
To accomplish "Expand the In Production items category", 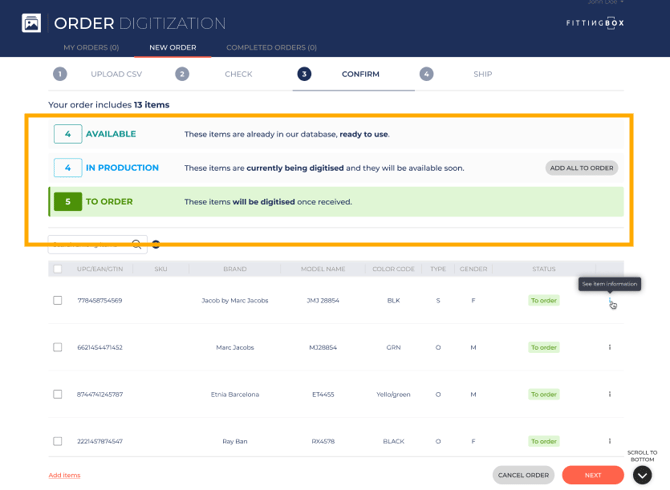I will [121, 168].
